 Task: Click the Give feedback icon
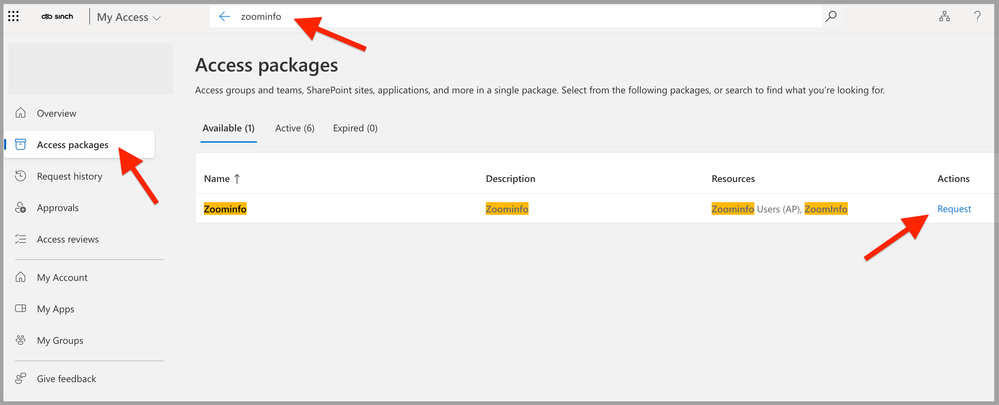[20, 379]
